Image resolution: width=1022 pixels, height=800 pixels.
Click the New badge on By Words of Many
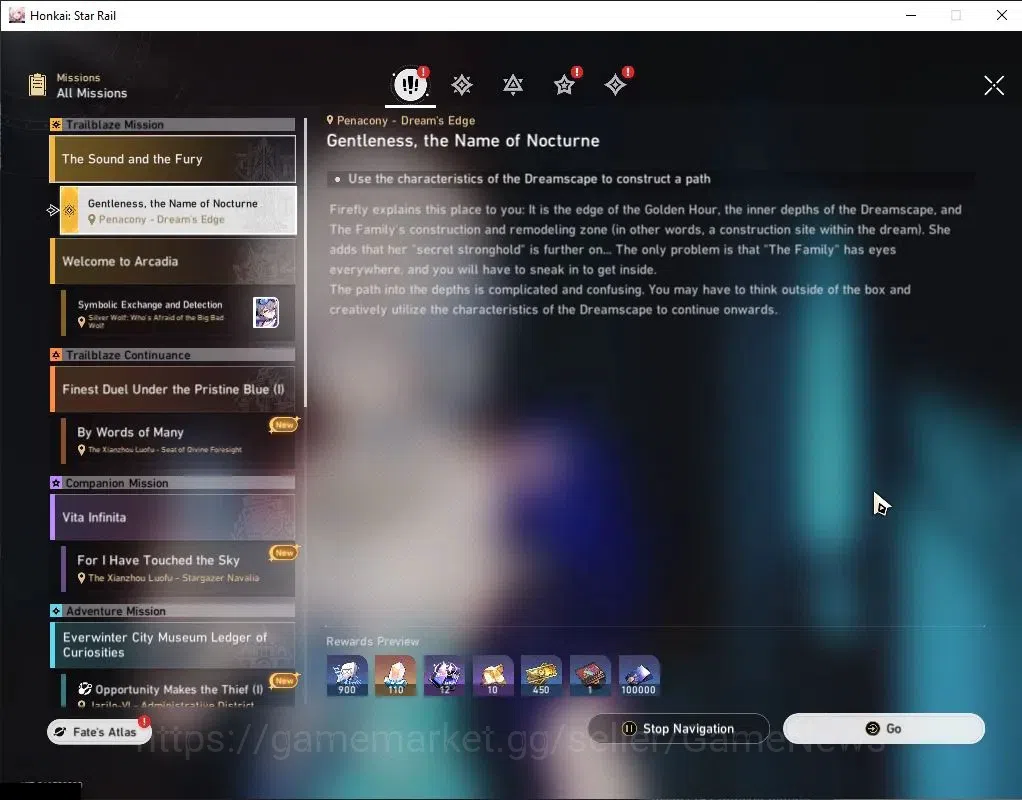pyautogui.click(x=284, y=424)
